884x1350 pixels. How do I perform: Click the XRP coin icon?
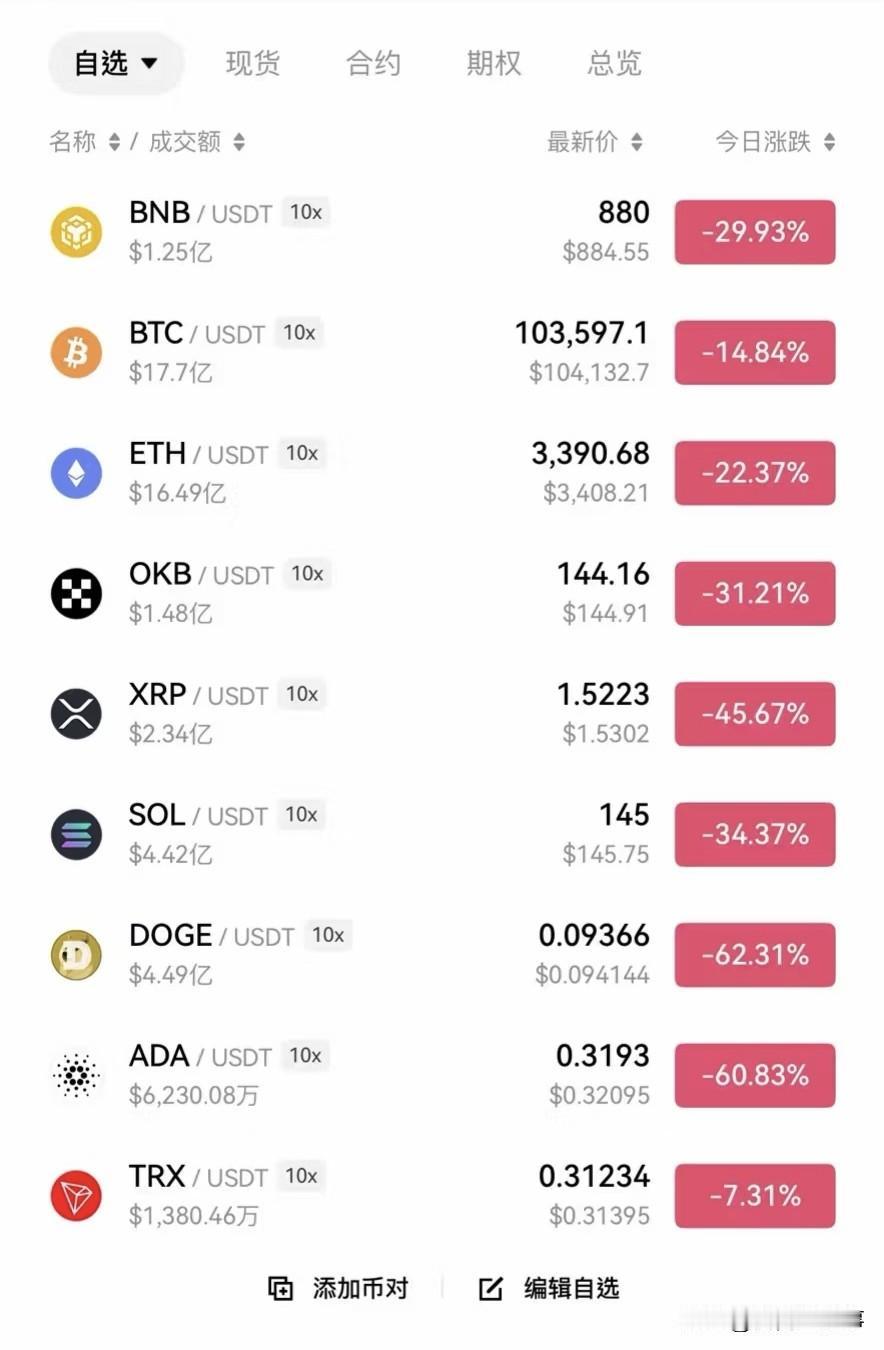(76, 714)
